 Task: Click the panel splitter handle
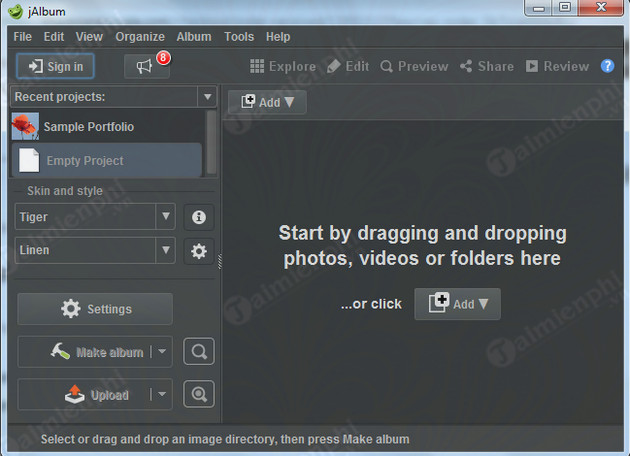click(x=220, y=262)
